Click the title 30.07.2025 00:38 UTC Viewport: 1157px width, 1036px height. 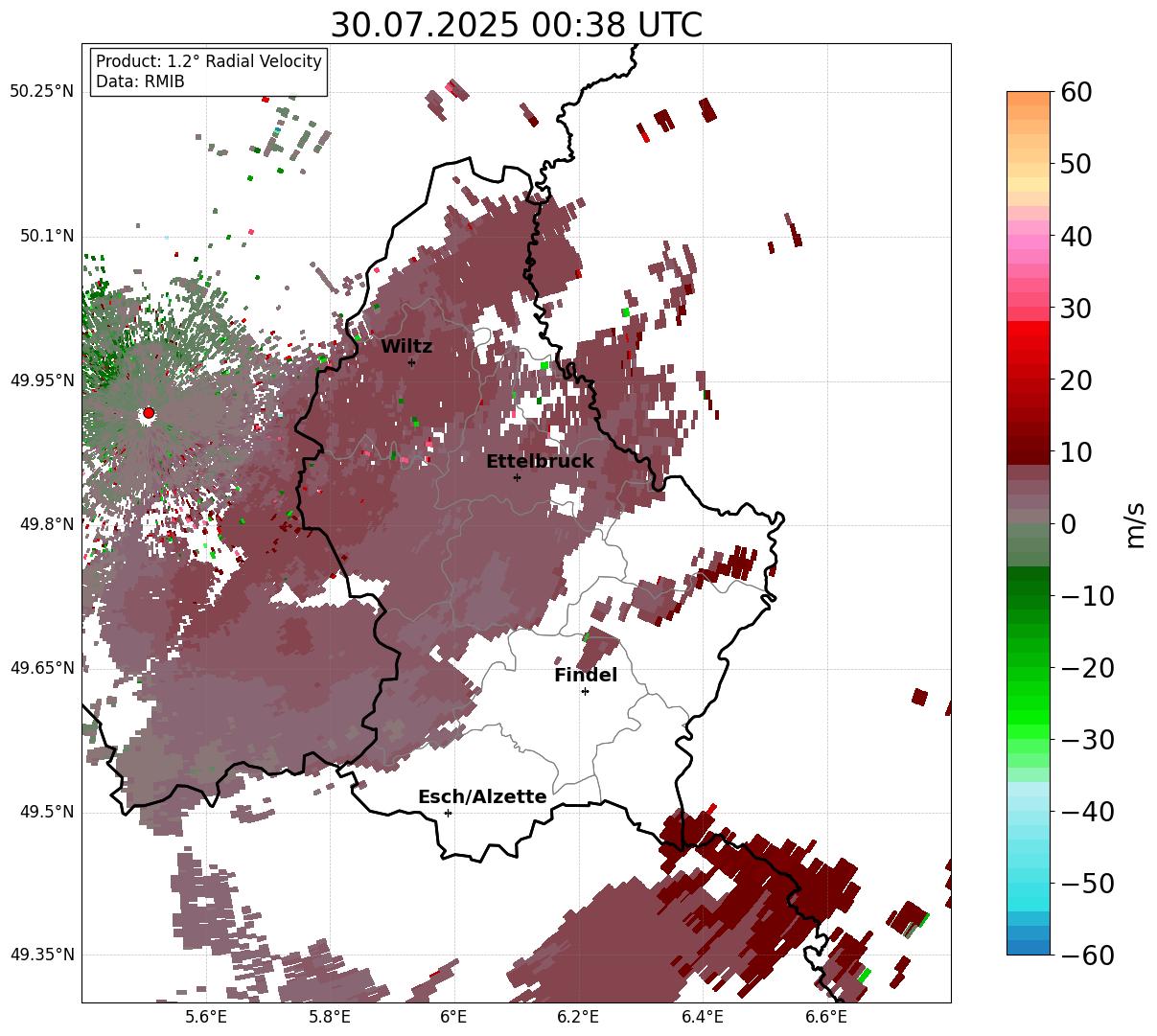pos(516,25)
